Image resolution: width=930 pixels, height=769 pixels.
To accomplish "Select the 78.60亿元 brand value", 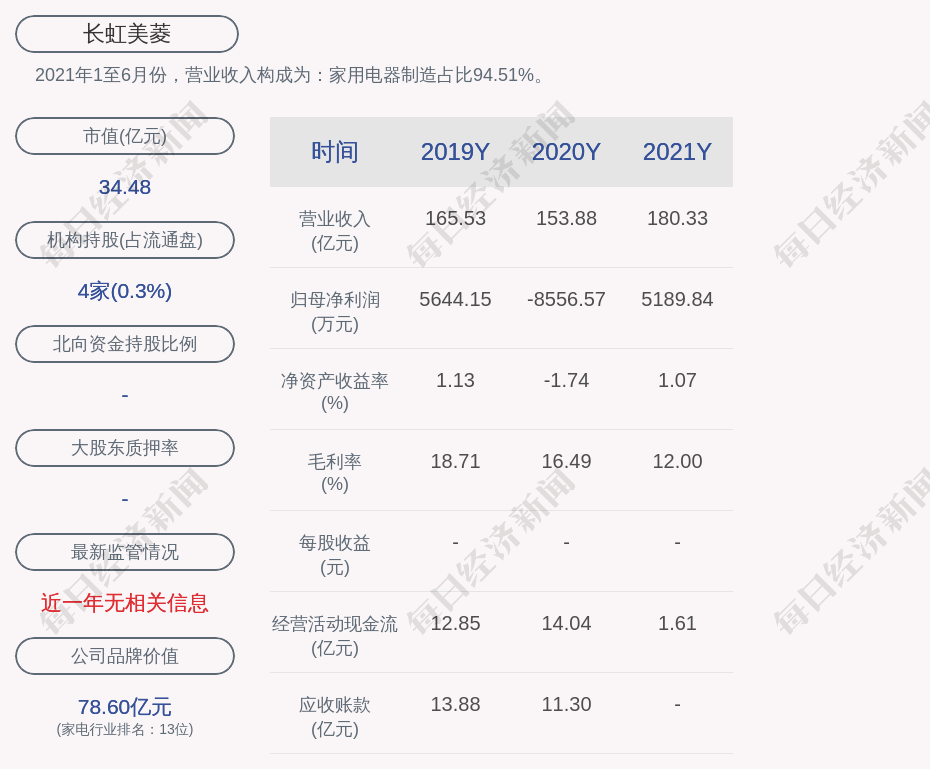I will click(125, 707).
